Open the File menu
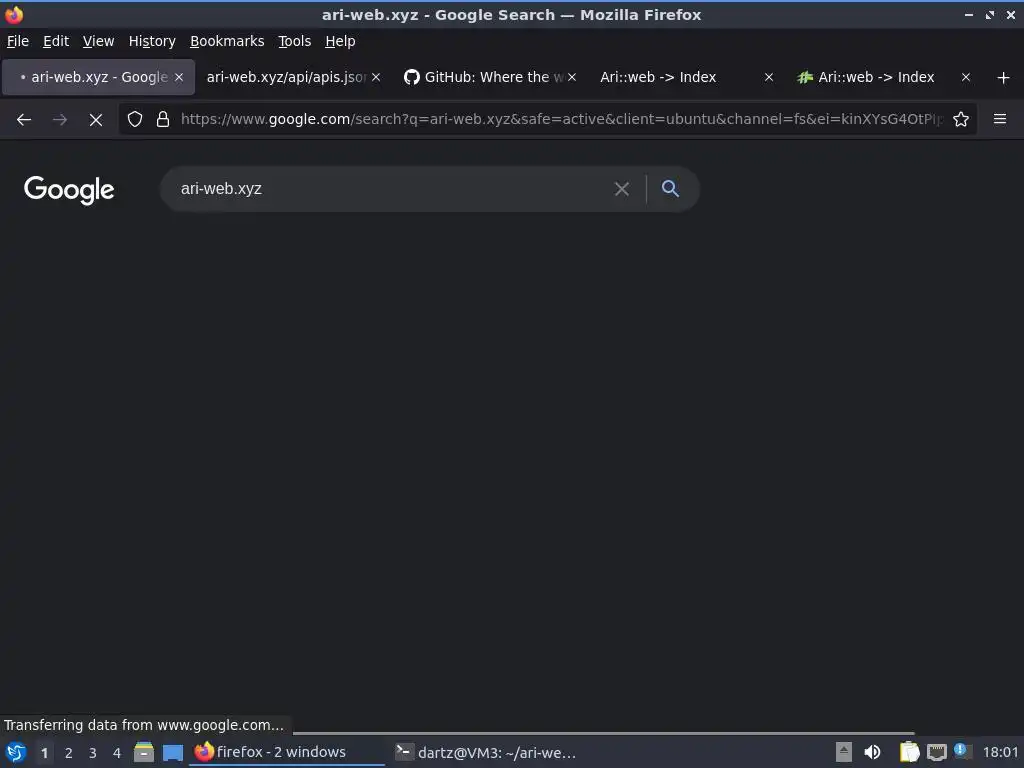 18,41
